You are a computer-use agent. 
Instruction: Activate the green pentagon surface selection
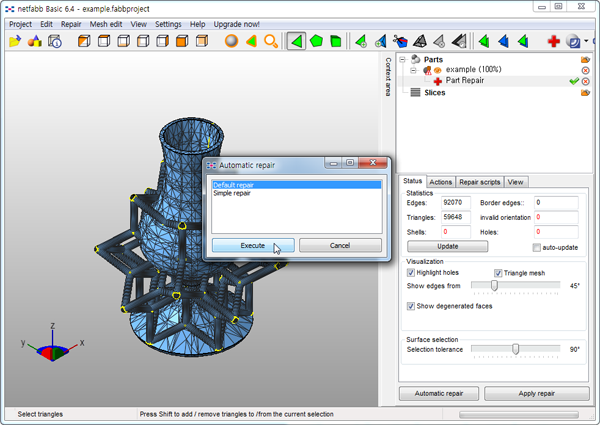(x=316, y=41)
